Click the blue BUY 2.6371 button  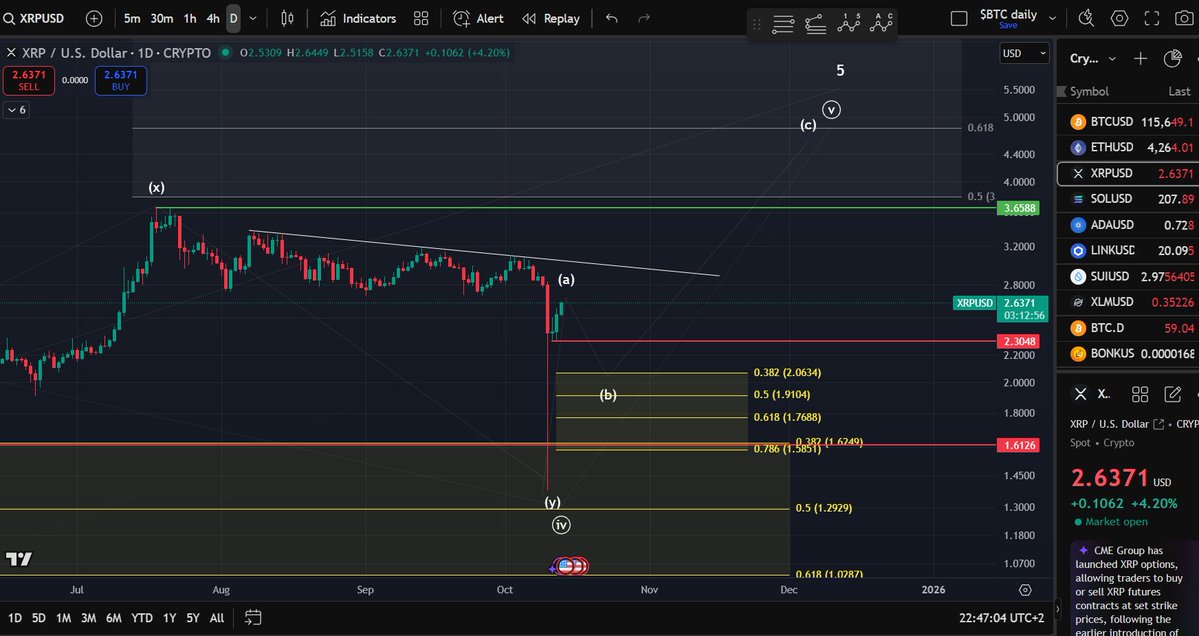coord(121,80)
